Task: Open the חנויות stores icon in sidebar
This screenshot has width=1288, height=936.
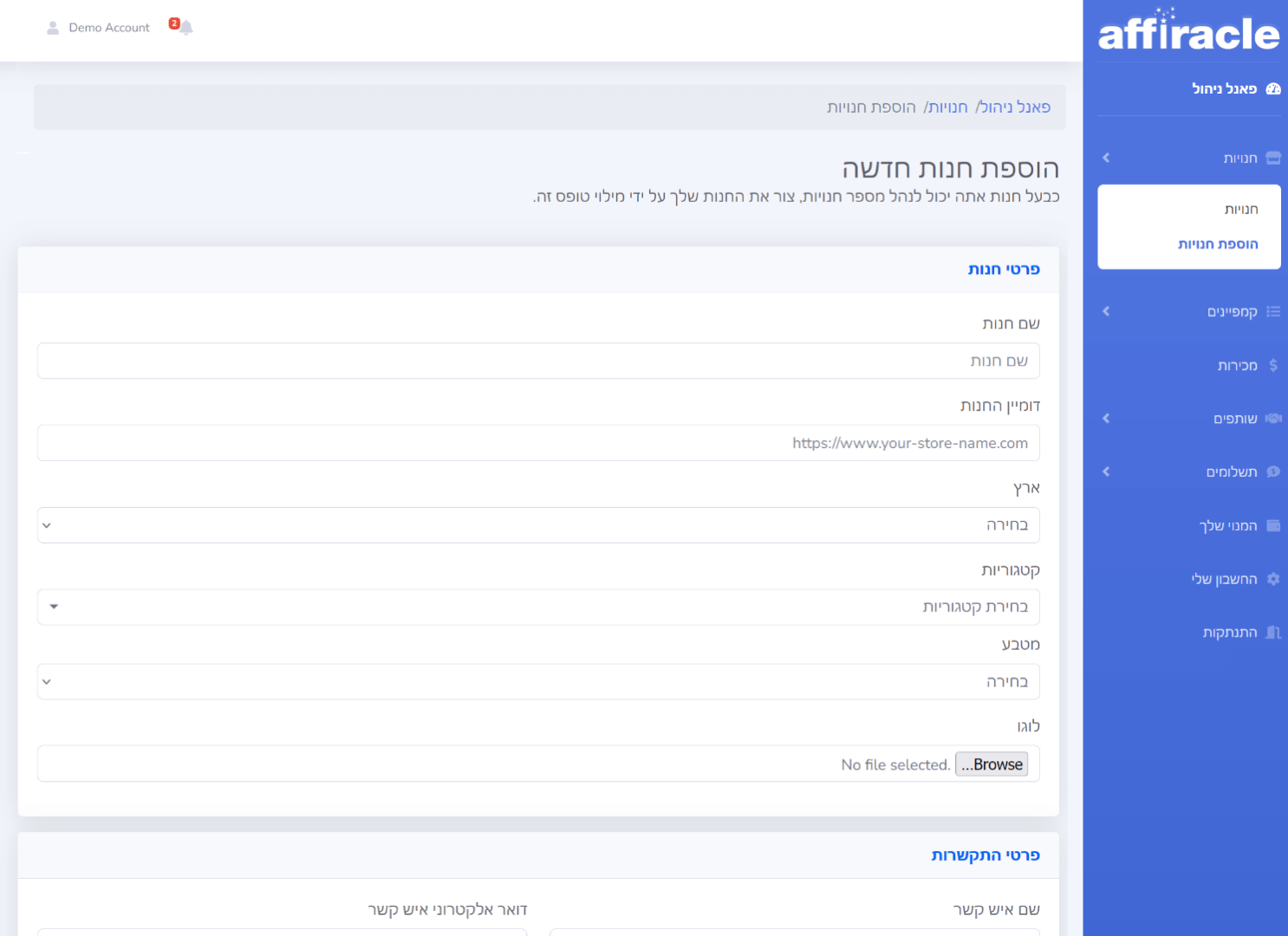Action: click(1272, 157)
